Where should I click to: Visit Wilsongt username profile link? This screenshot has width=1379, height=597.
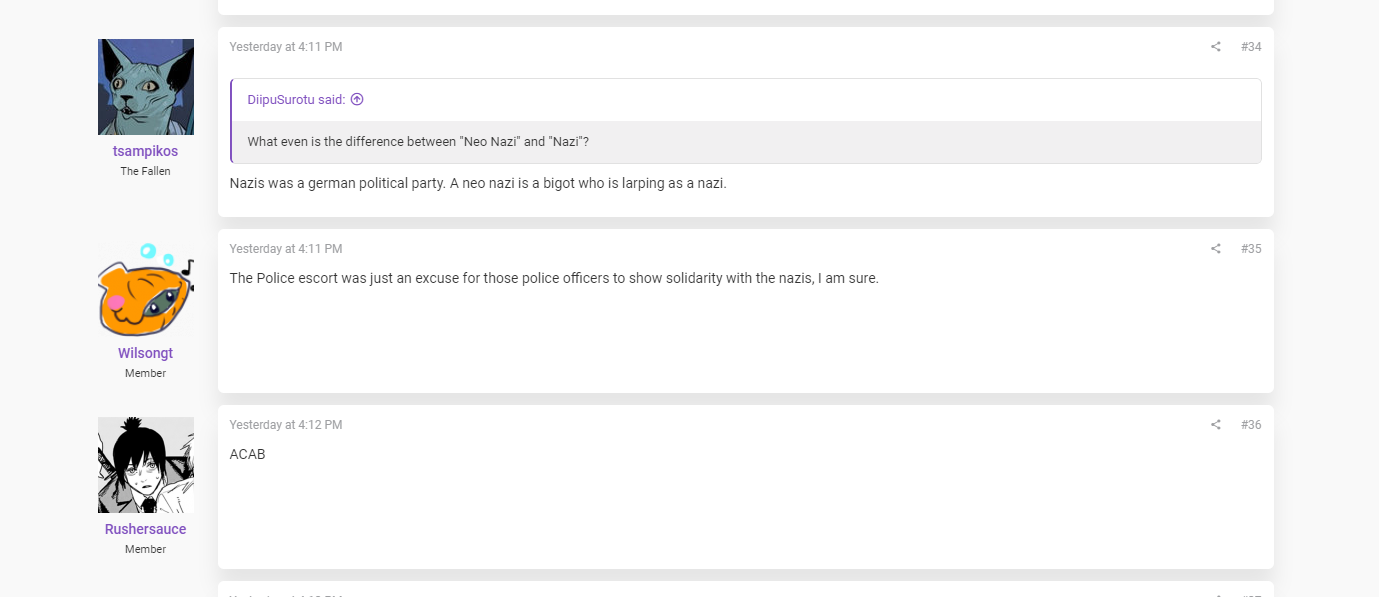click(146, 353)
